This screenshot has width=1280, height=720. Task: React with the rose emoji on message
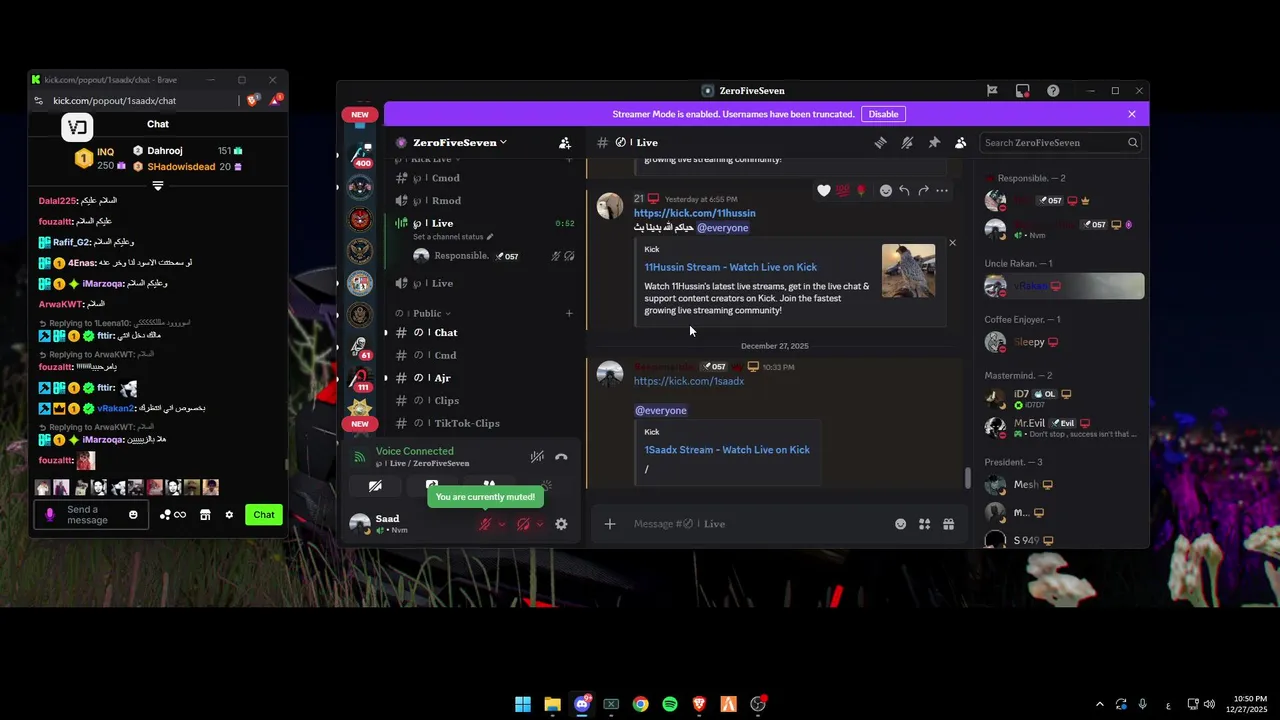click(x=861, y=191)
